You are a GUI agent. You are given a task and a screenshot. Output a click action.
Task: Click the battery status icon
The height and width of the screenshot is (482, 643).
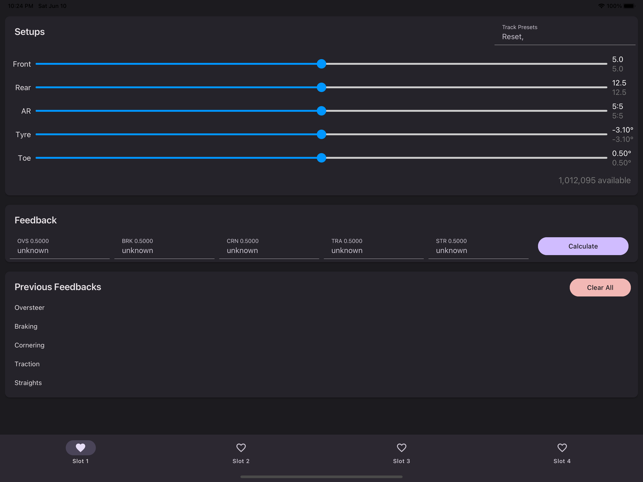[x=629, y=6]
